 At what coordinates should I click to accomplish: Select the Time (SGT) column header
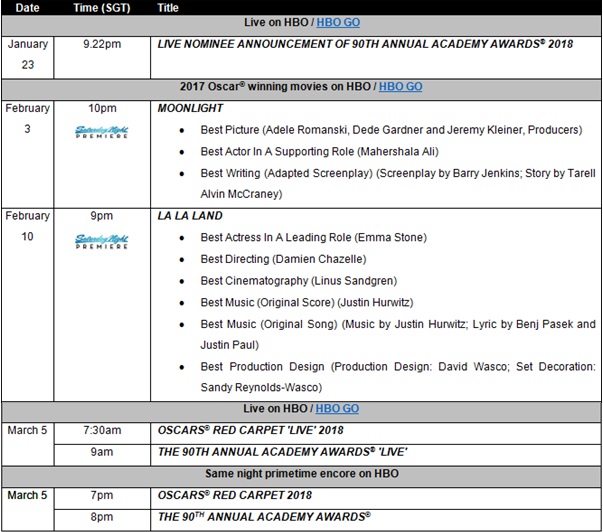[102, 8]
